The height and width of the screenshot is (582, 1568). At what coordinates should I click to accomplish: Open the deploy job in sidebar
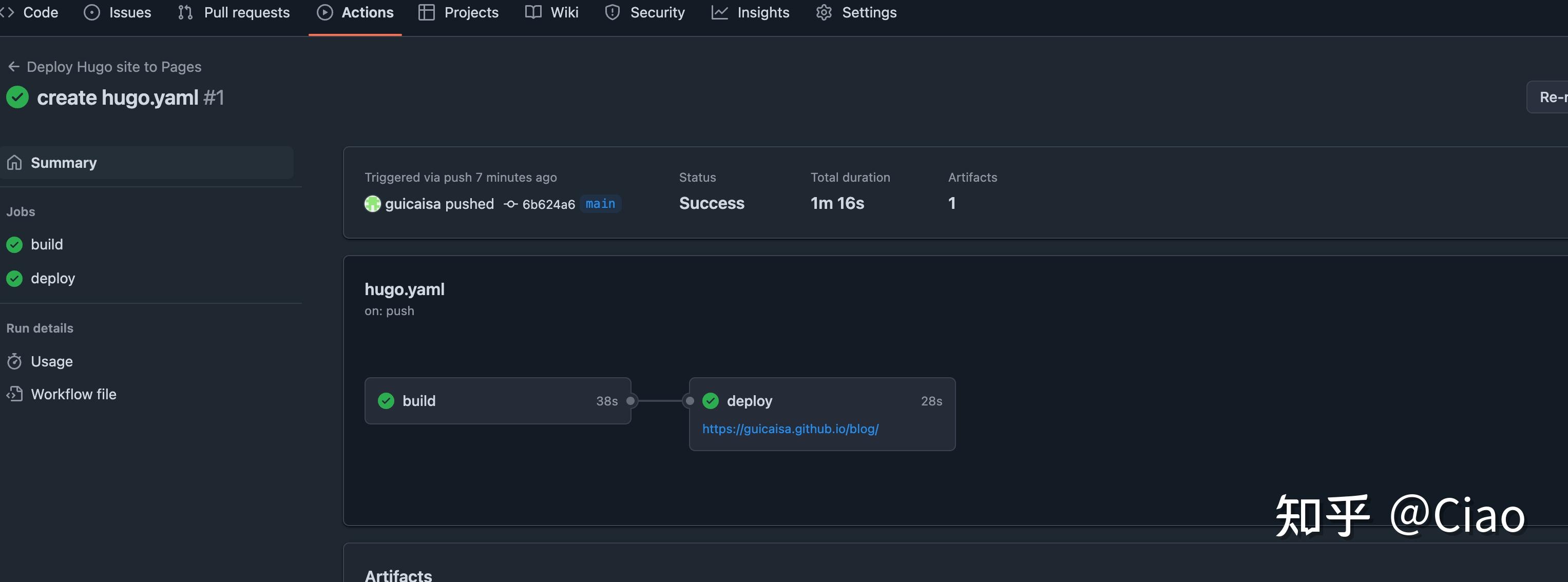point(52,279)
